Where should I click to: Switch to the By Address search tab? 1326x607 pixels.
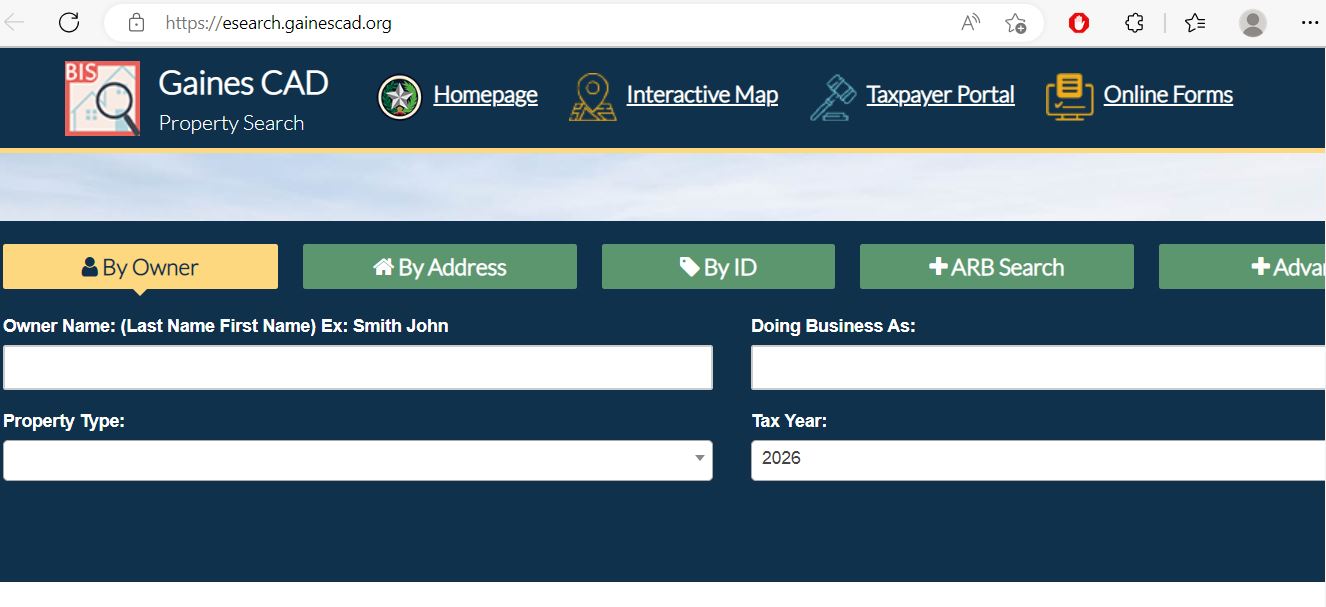coord(439,267)
